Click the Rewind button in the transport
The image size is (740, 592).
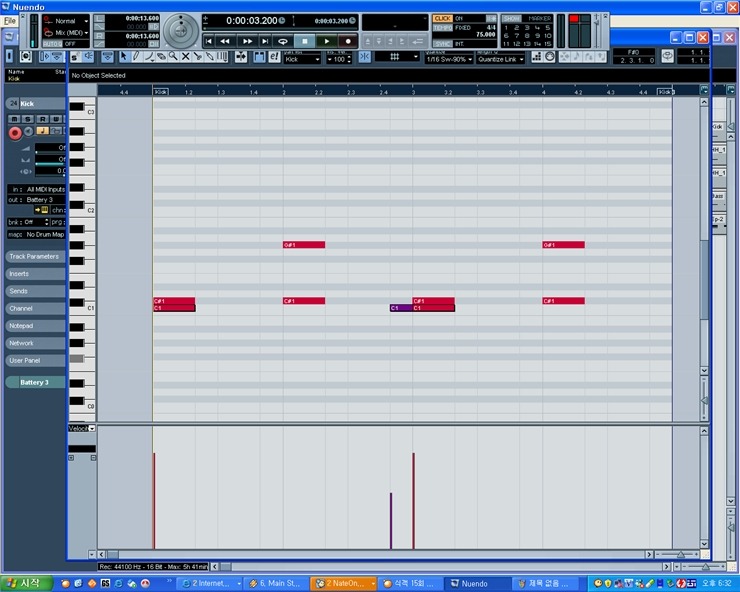[x=225, y=41]
